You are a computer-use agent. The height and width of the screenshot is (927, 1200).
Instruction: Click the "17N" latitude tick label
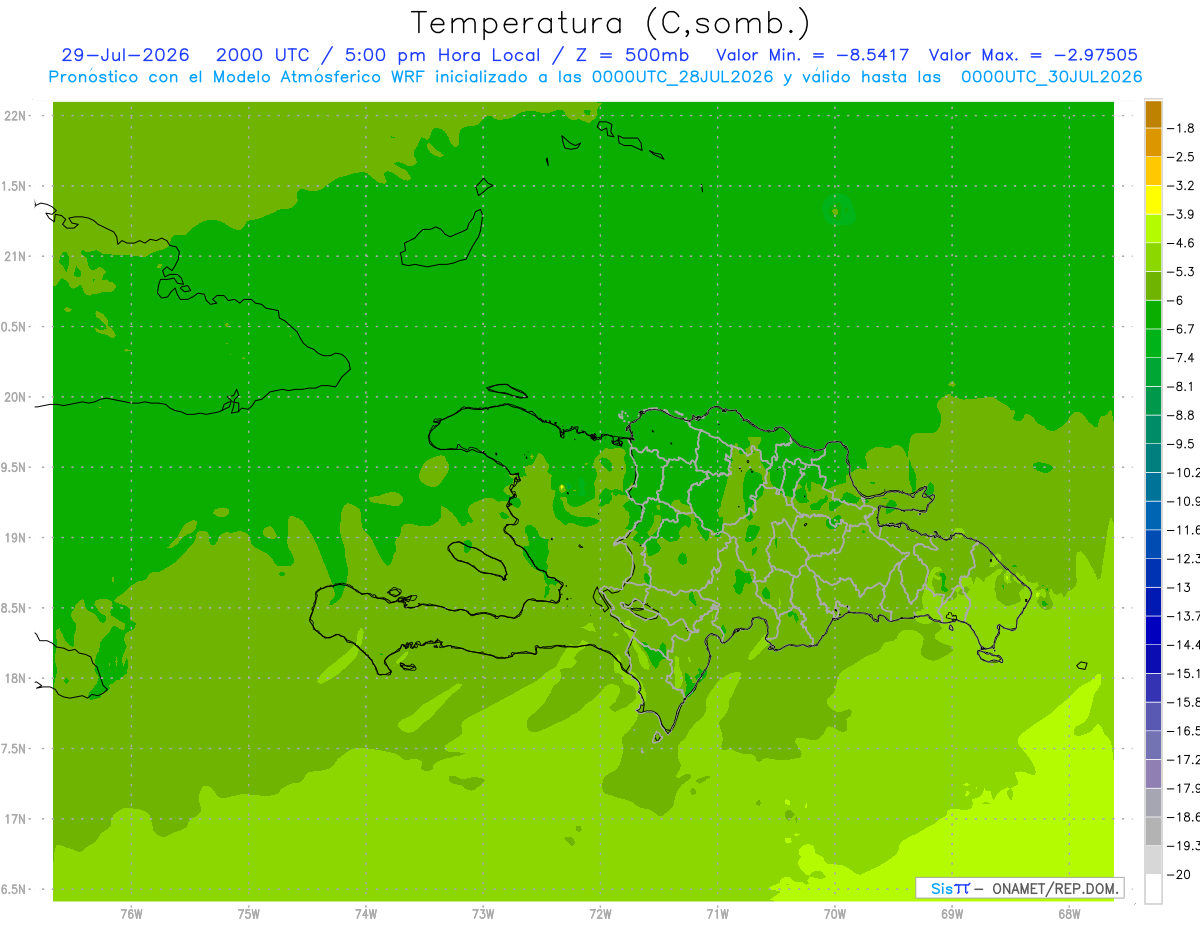[15, 819]
